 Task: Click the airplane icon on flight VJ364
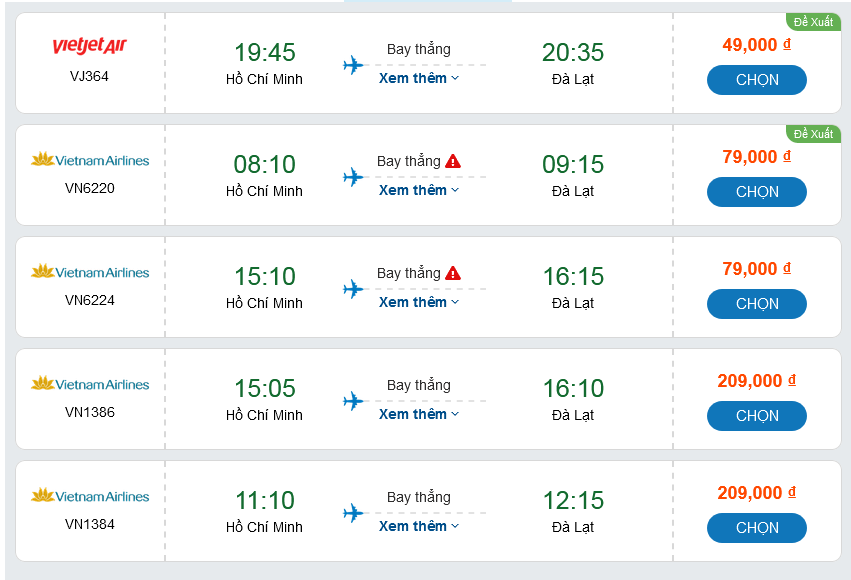pos(353,66)
